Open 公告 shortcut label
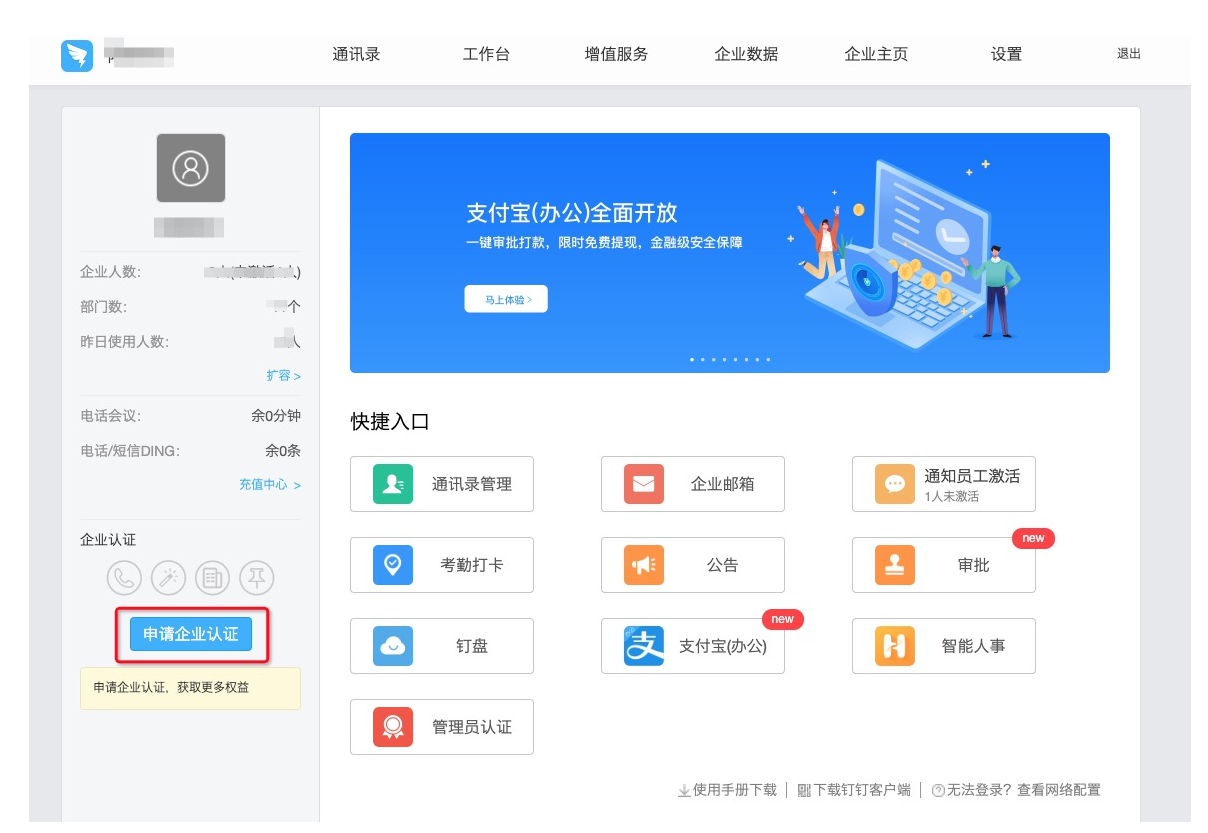Screen dimensions: 1208x833 point(723,565)
